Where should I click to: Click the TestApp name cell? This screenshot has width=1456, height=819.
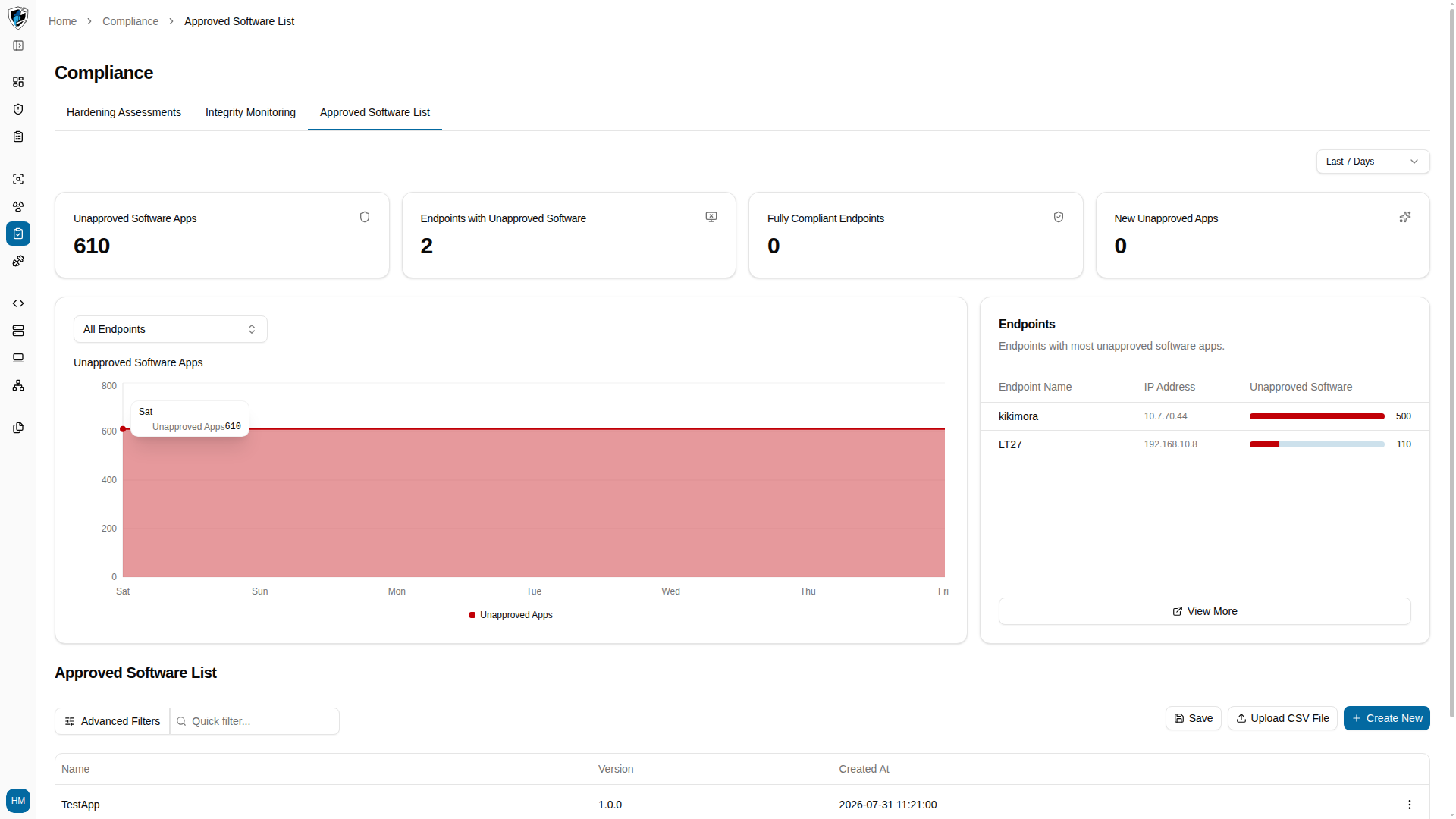click(x=80, y=805)
